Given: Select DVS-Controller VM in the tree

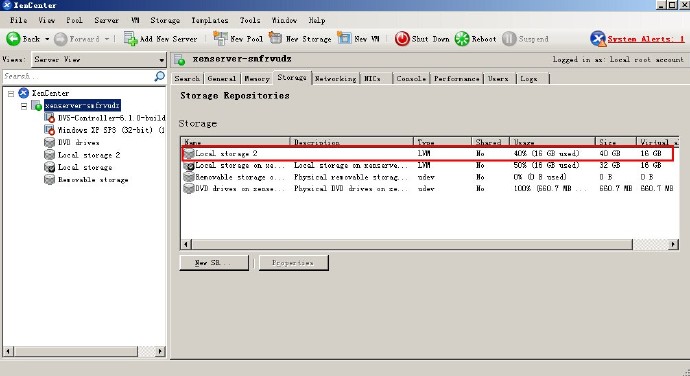Looking at the screenshot, I should (x=111, y=118).
